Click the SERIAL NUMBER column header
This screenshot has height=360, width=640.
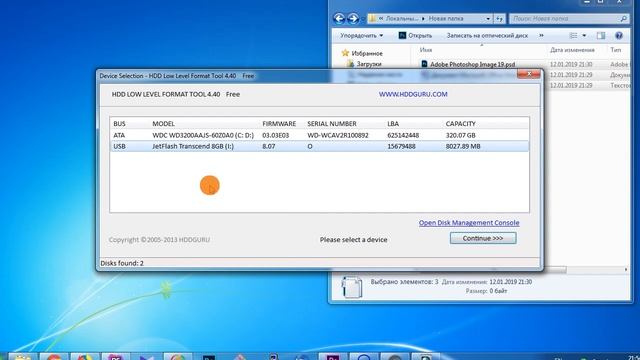[332, 124]
